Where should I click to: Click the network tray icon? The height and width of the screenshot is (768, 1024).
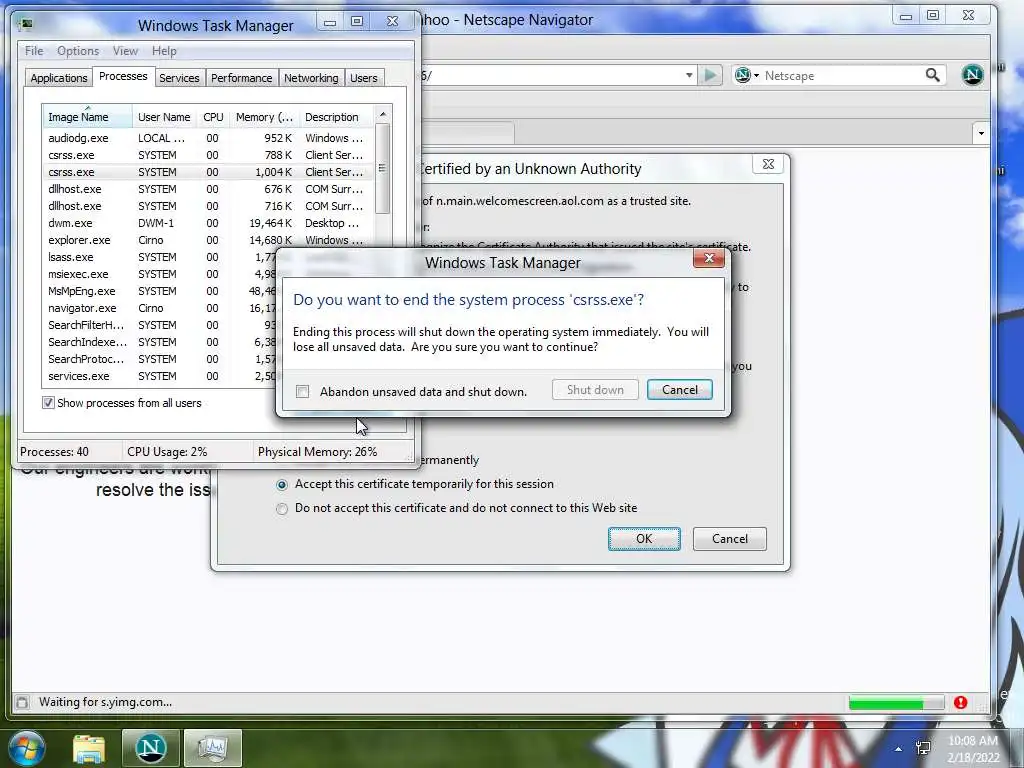(x=923, y=748)
